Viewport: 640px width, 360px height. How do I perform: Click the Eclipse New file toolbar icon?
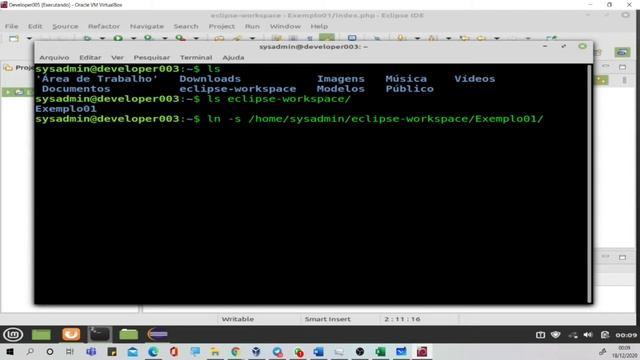[13, 38]
